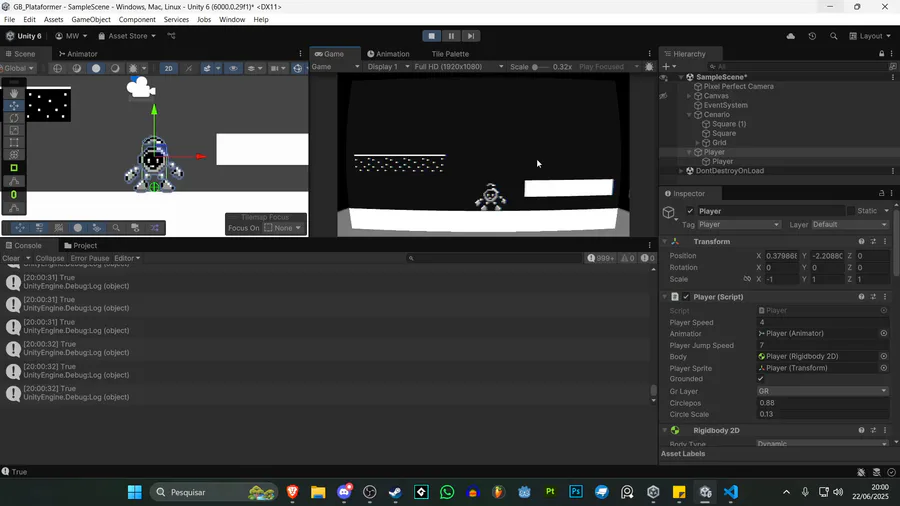Click the magnifier icon in bottom scene overlay
Viewport: 900px width, 506px height.
click(x=116, y=228)
